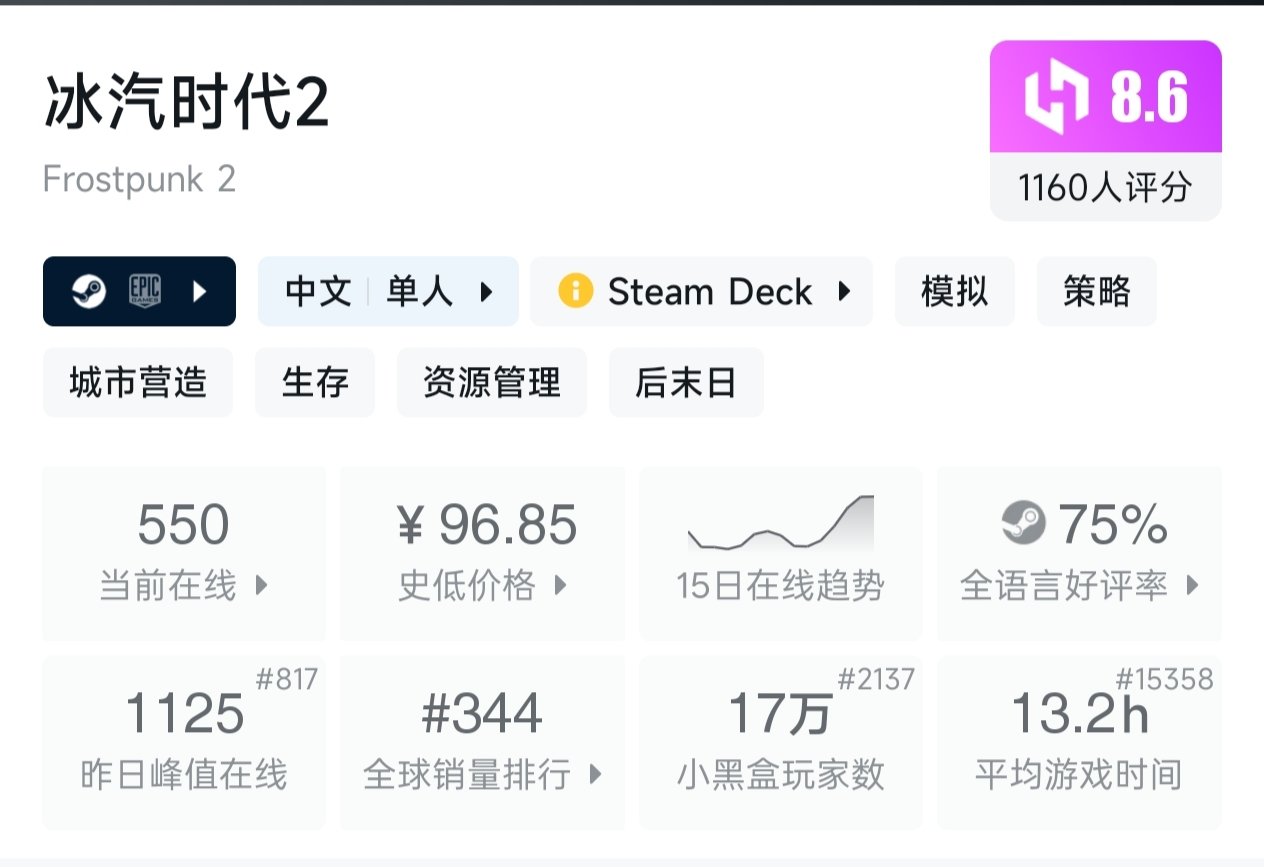Open 当前在线 details arrow
This screenshot has width=1264, height=867.
[x=262, y=585]
